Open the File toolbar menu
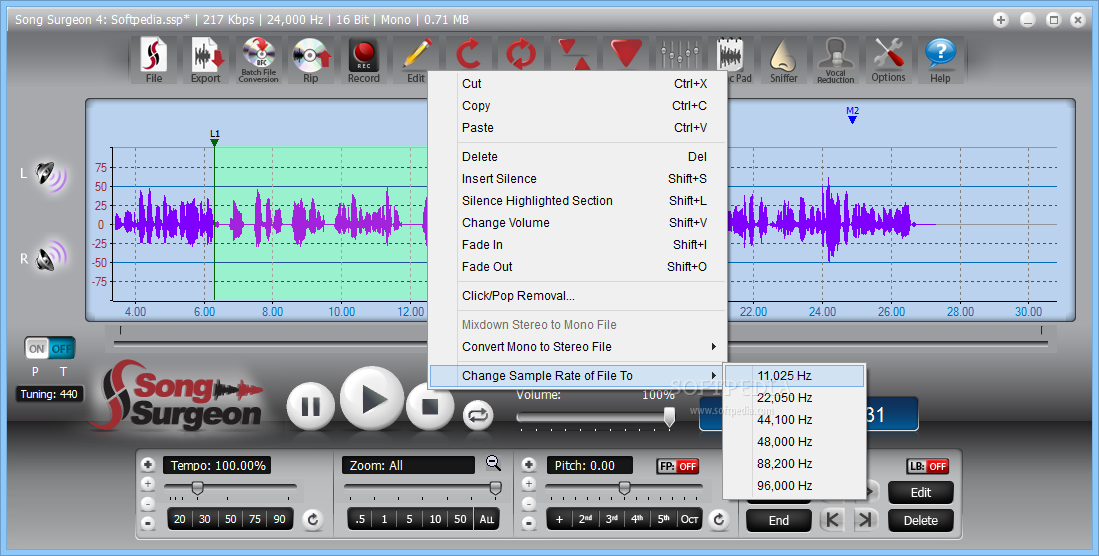Screen dimensions: 1099x556 (x=154, y=60)
